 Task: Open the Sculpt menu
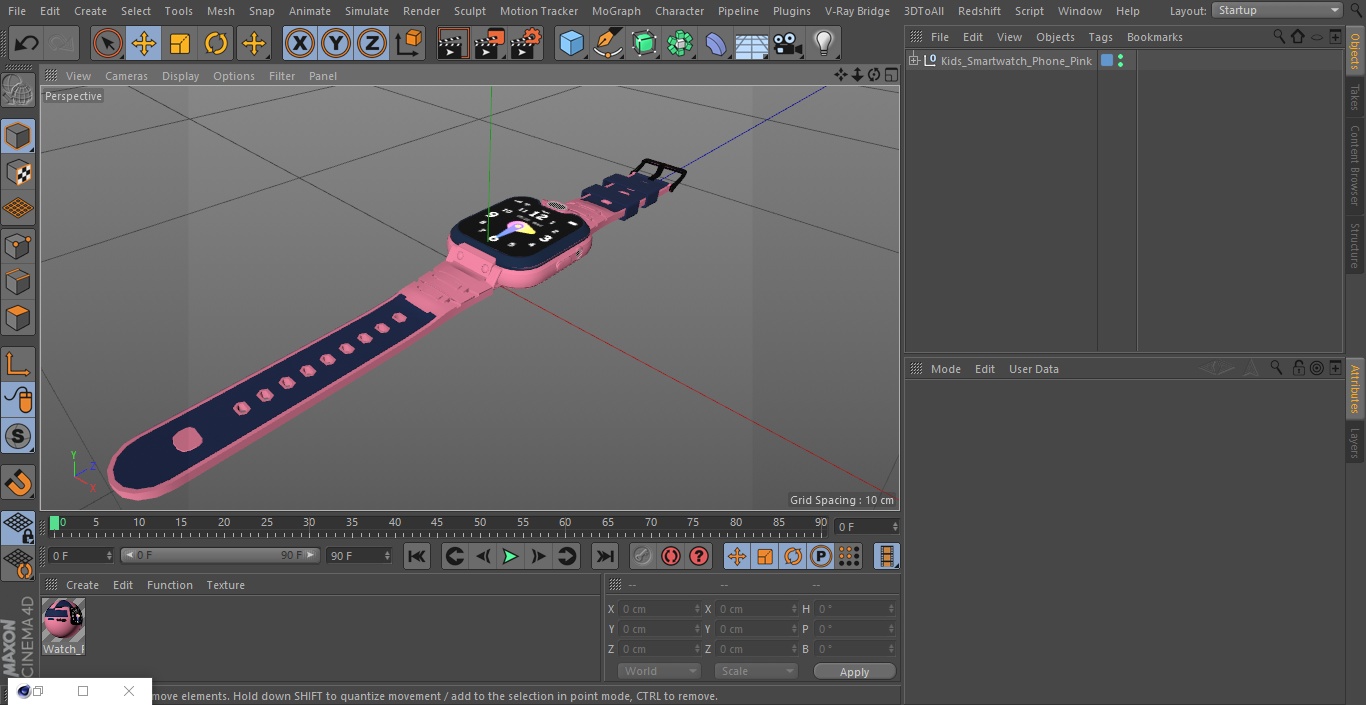point(469,11)
